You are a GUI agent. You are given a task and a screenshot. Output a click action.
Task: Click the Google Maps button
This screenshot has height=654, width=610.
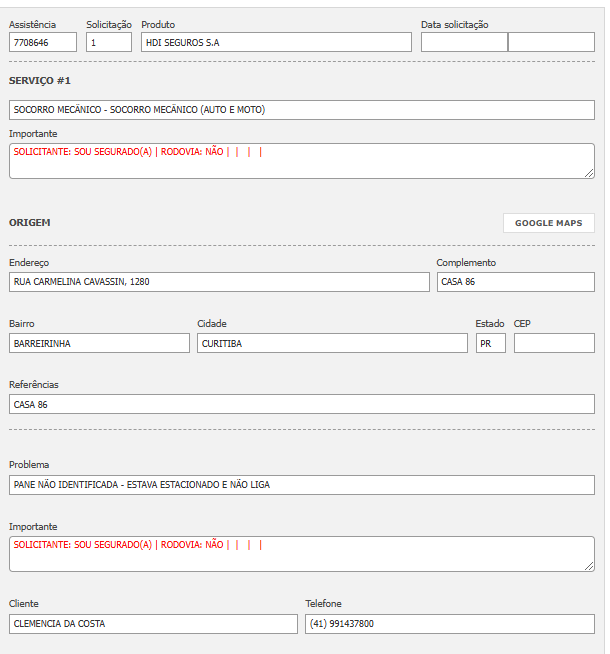(548, 223)
